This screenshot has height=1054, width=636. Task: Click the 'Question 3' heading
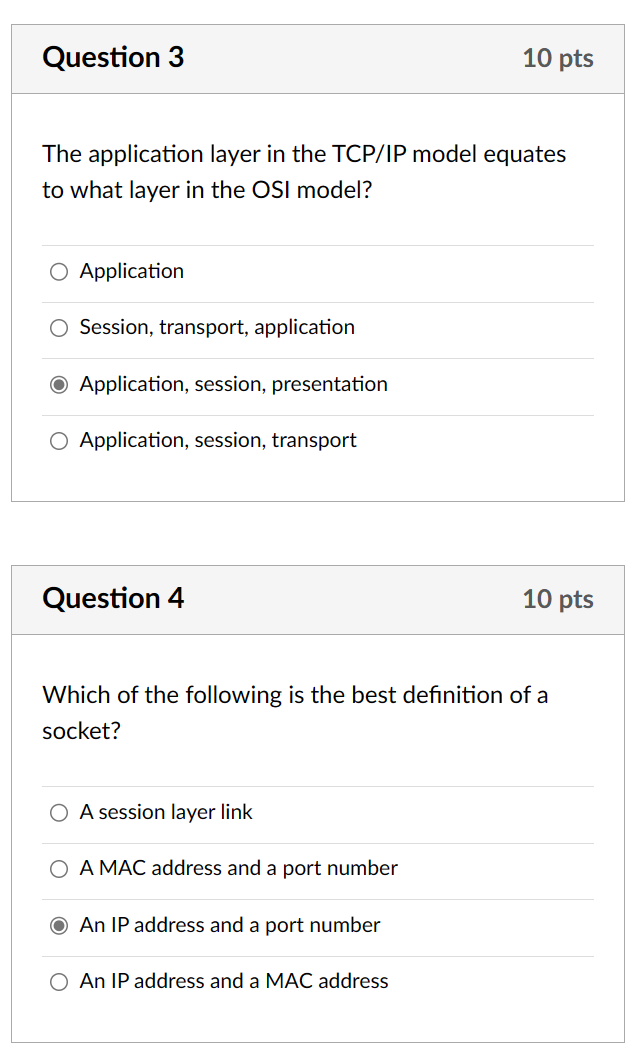(113, 58)
